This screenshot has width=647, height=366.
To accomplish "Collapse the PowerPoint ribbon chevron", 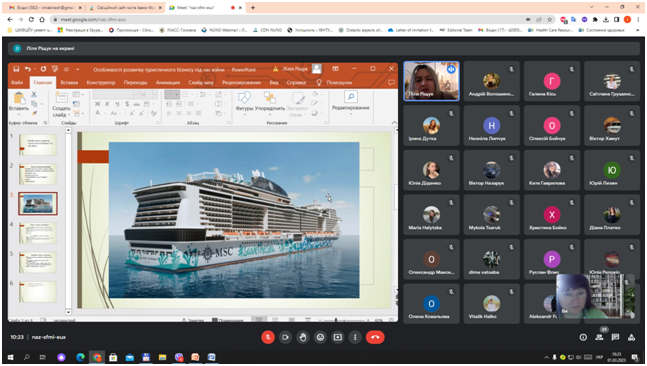I will coord(394,123).
